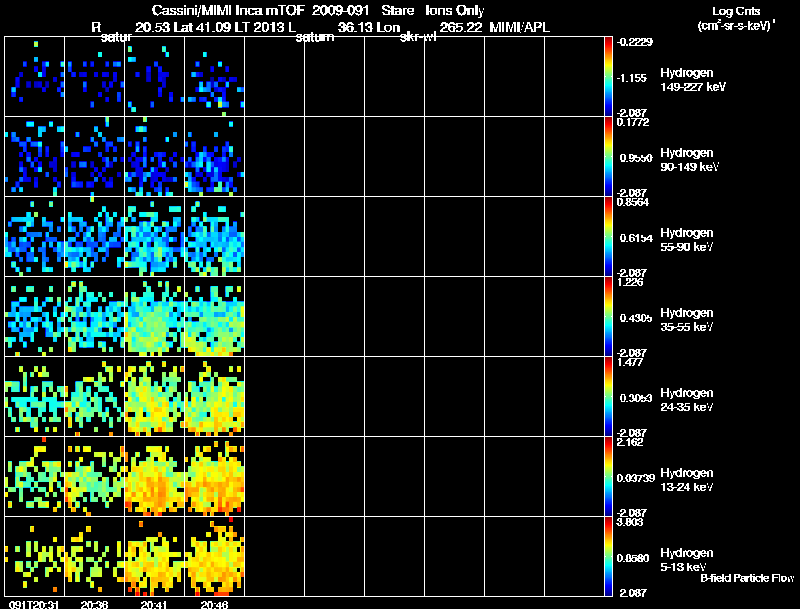Click the 13-24 keV color scale bar

[x=609, y=476]
